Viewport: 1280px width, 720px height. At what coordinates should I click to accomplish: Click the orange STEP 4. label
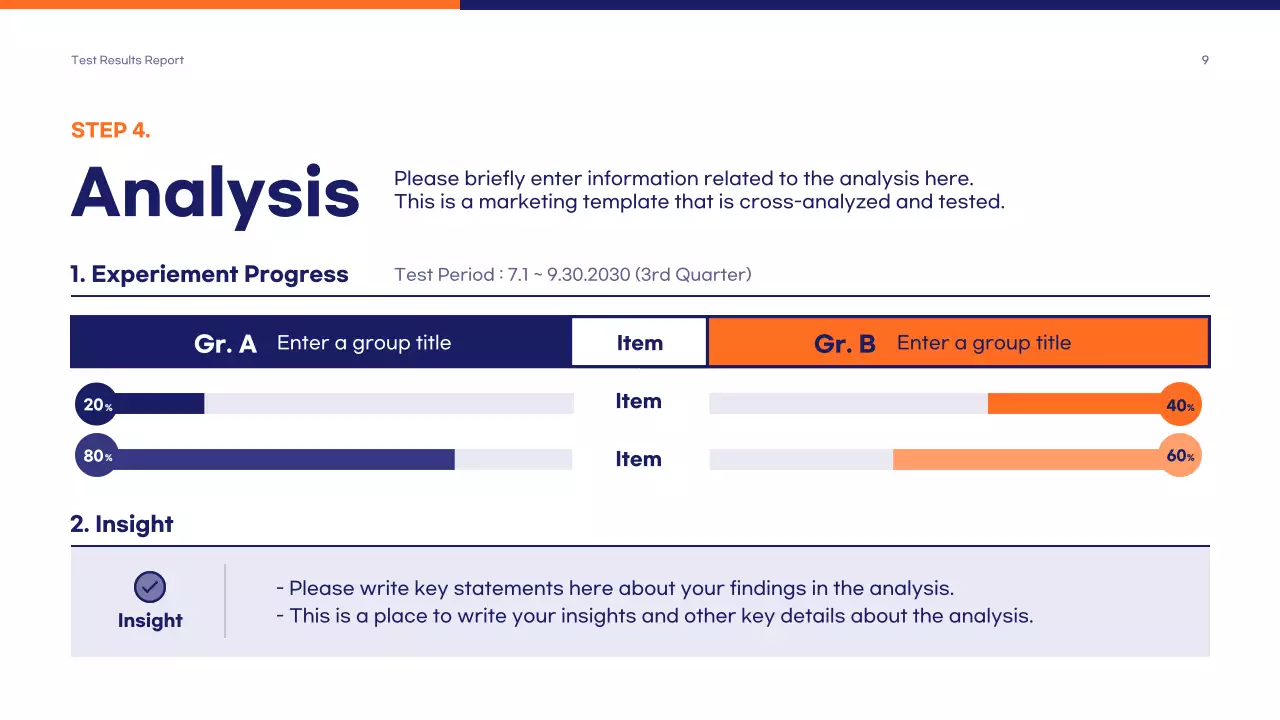(111, 130)
